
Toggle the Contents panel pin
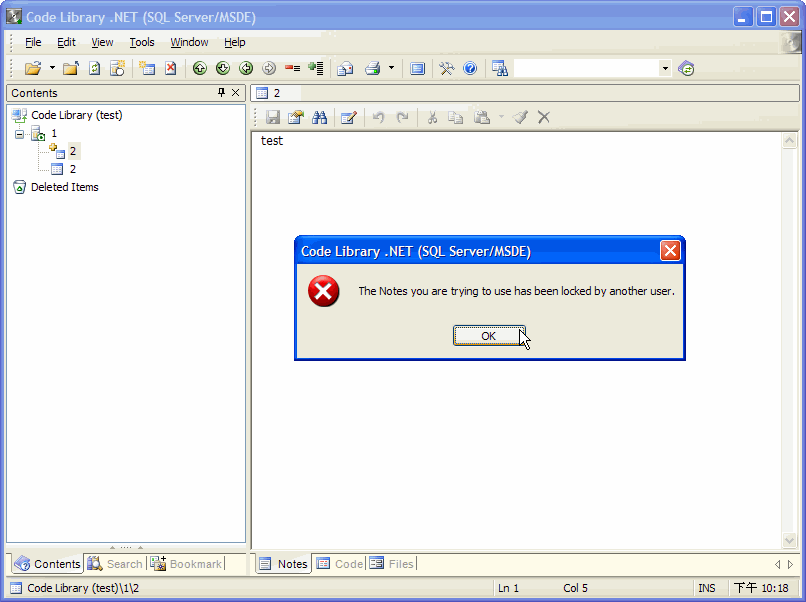[222, 93]
